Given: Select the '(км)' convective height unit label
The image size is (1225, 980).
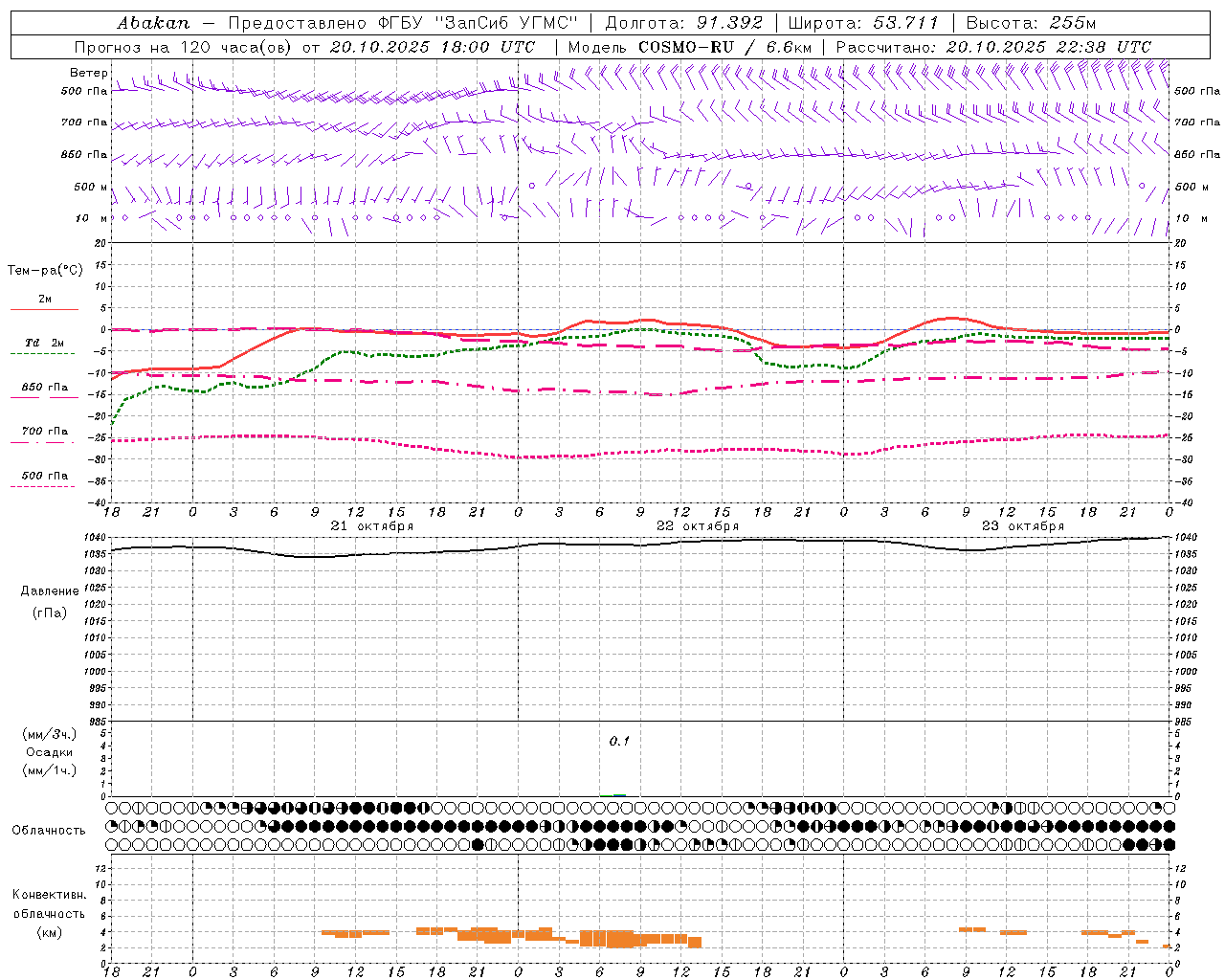Looking at the screenshot, I should pos(50,932).
